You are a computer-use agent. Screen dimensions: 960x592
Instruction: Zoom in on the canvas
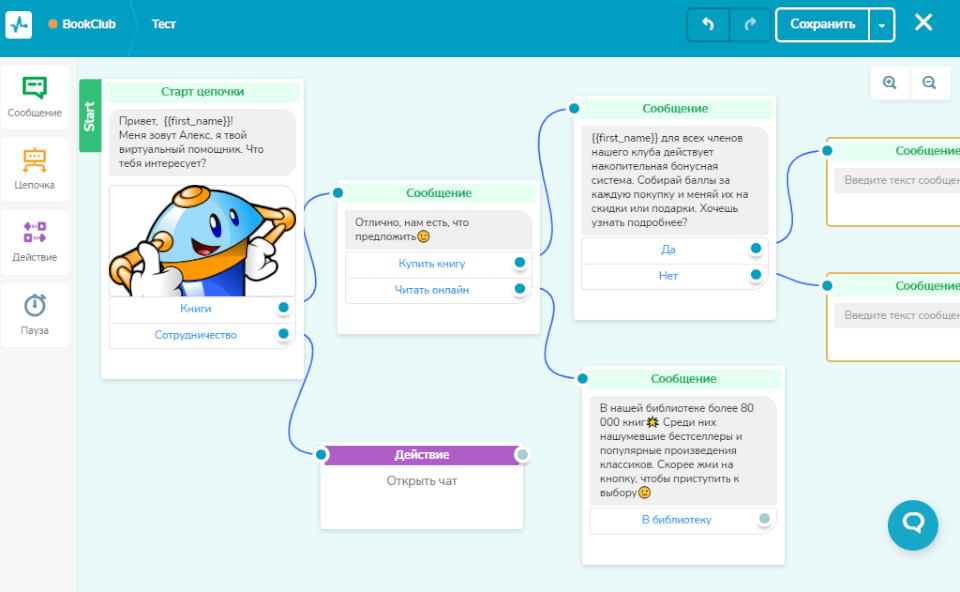(x=890, y=83)
